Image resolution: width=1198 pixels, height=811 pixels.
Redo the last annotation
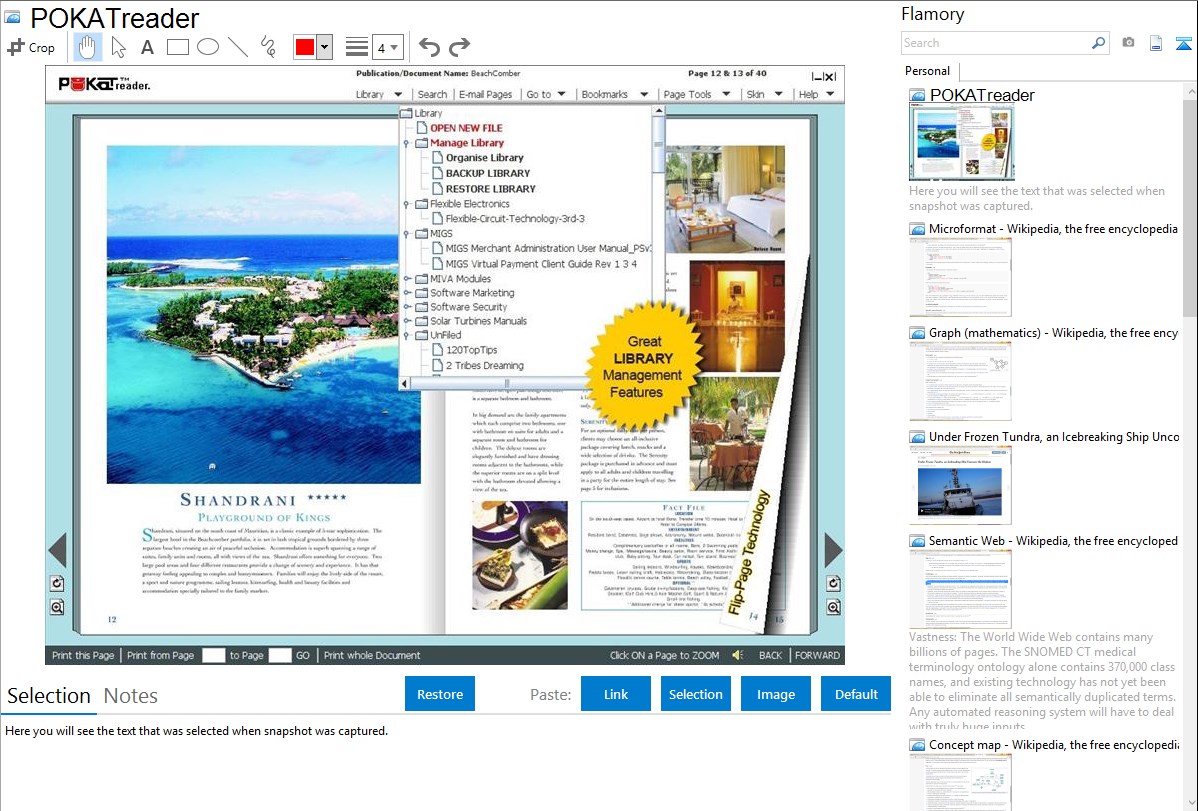tap(459, 47)
